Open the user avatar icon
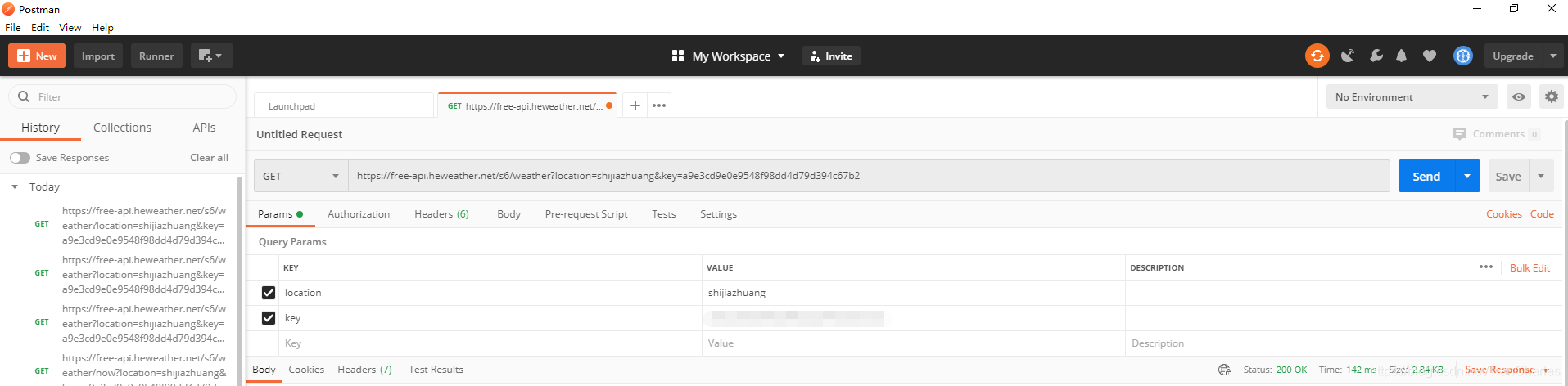Image resolution: width=1568 pixels, height=386 pixels. click(1462, 56)
